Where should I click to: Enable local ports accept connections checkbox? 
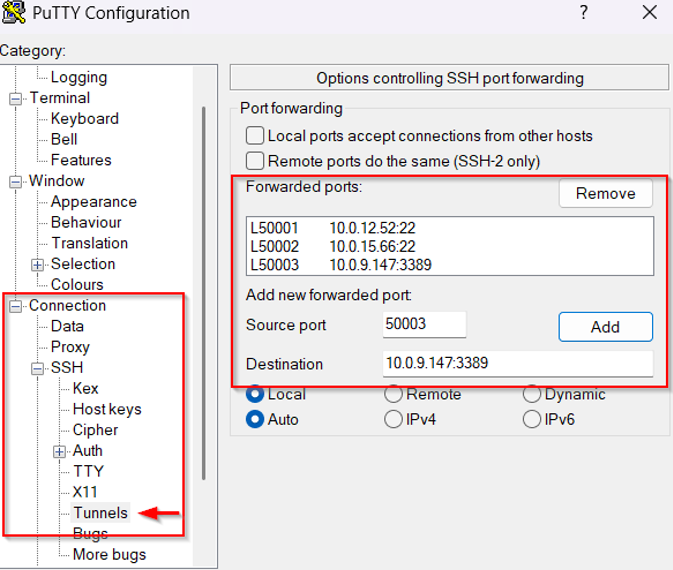pos(255,136)
